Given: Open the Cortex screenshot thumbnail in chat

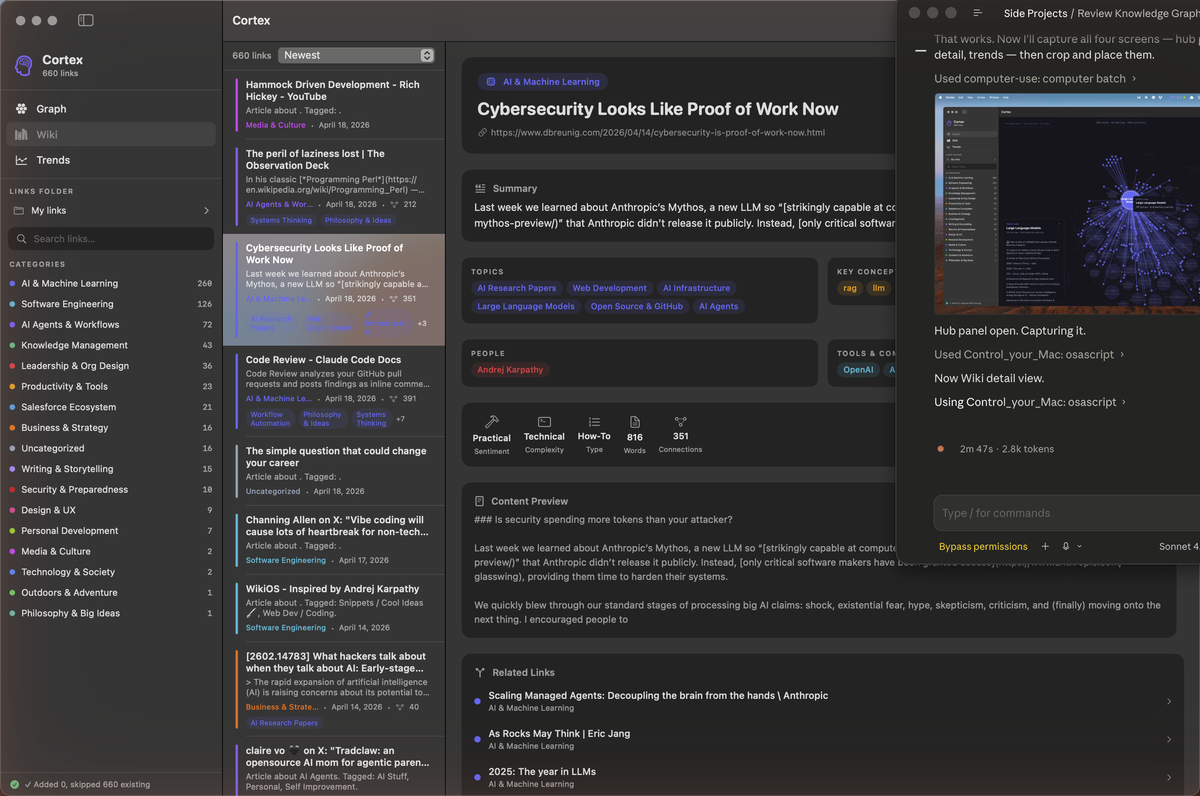Looking at the screenshot, I should (1067, 203).
